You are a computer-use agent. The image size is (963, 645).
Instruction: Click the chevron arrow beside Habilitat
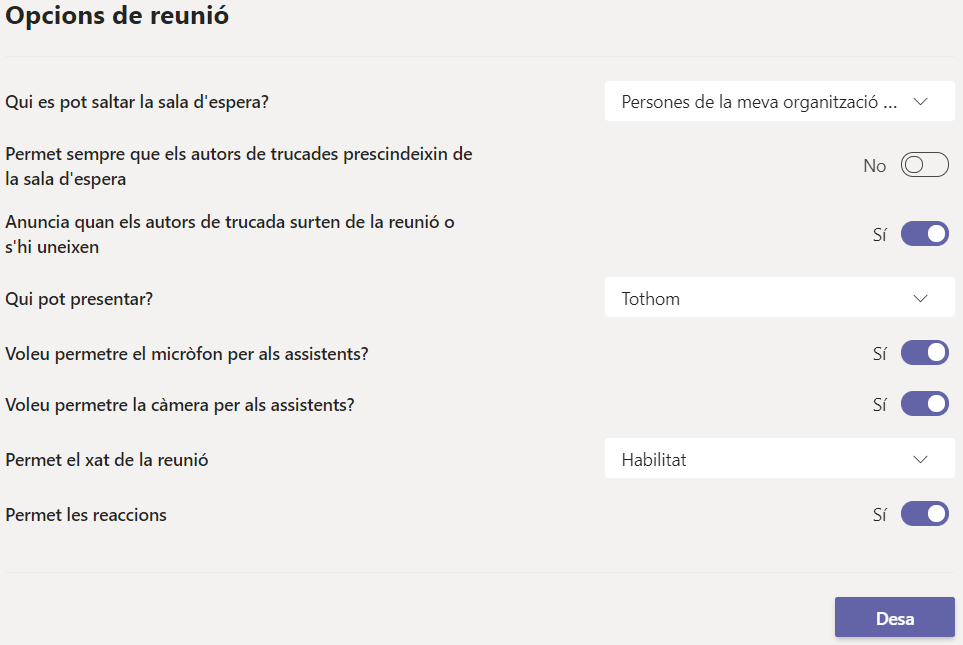[x=921, y=460]
